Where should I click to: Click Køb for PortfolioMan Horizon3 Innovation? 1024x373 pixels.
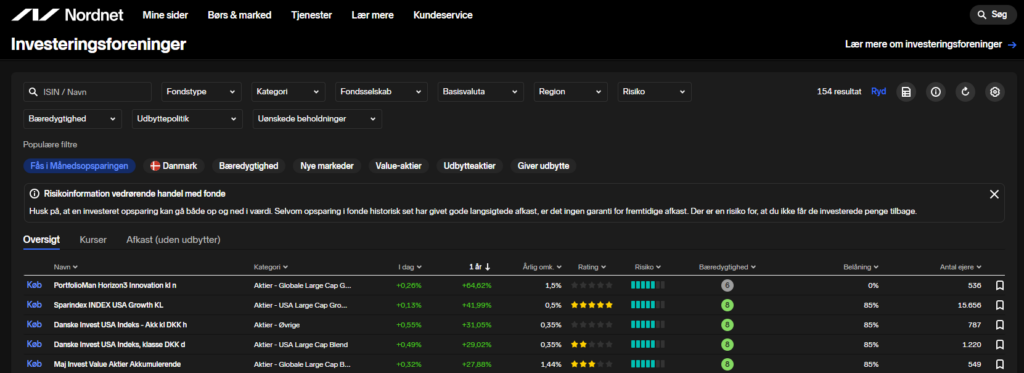tap(34, 285)
